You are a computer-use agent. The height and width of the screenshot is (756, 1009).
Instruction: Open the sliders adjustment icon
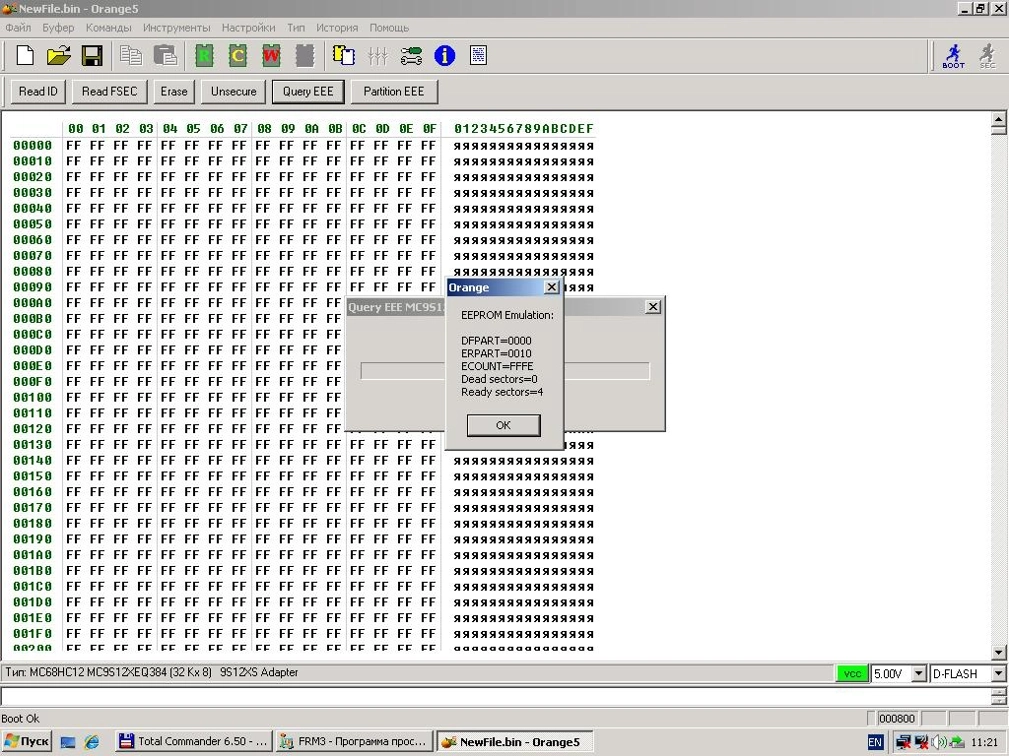pyautogui.click(x=378, y=55)
